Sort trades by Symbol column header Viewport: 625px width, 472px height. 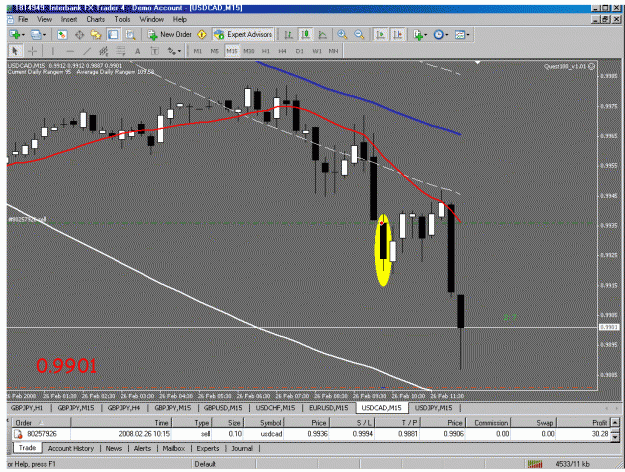(x=263, y=423)
